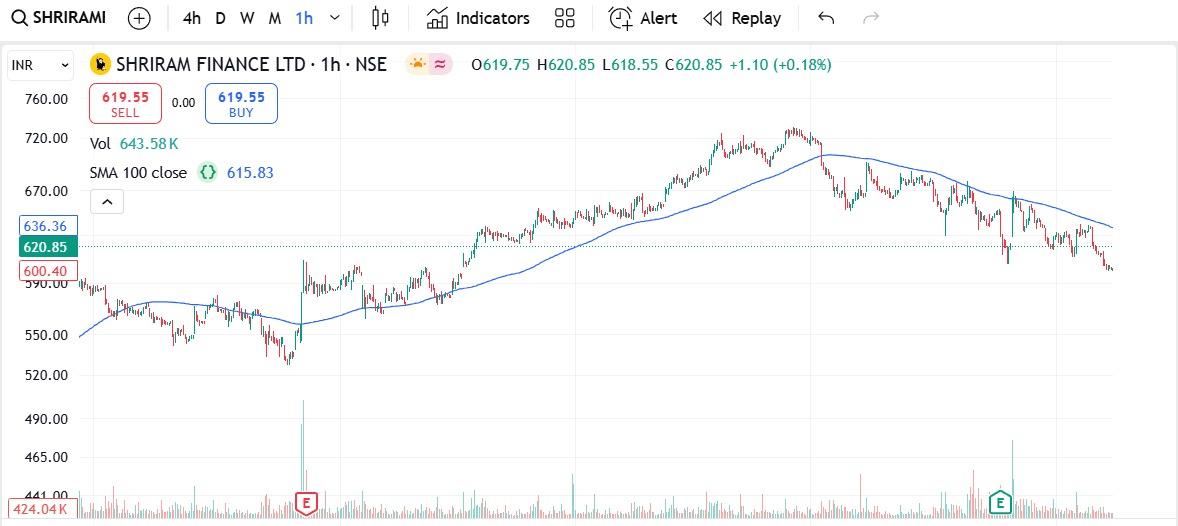Open the green earnings E marker

click(1000, 502)
